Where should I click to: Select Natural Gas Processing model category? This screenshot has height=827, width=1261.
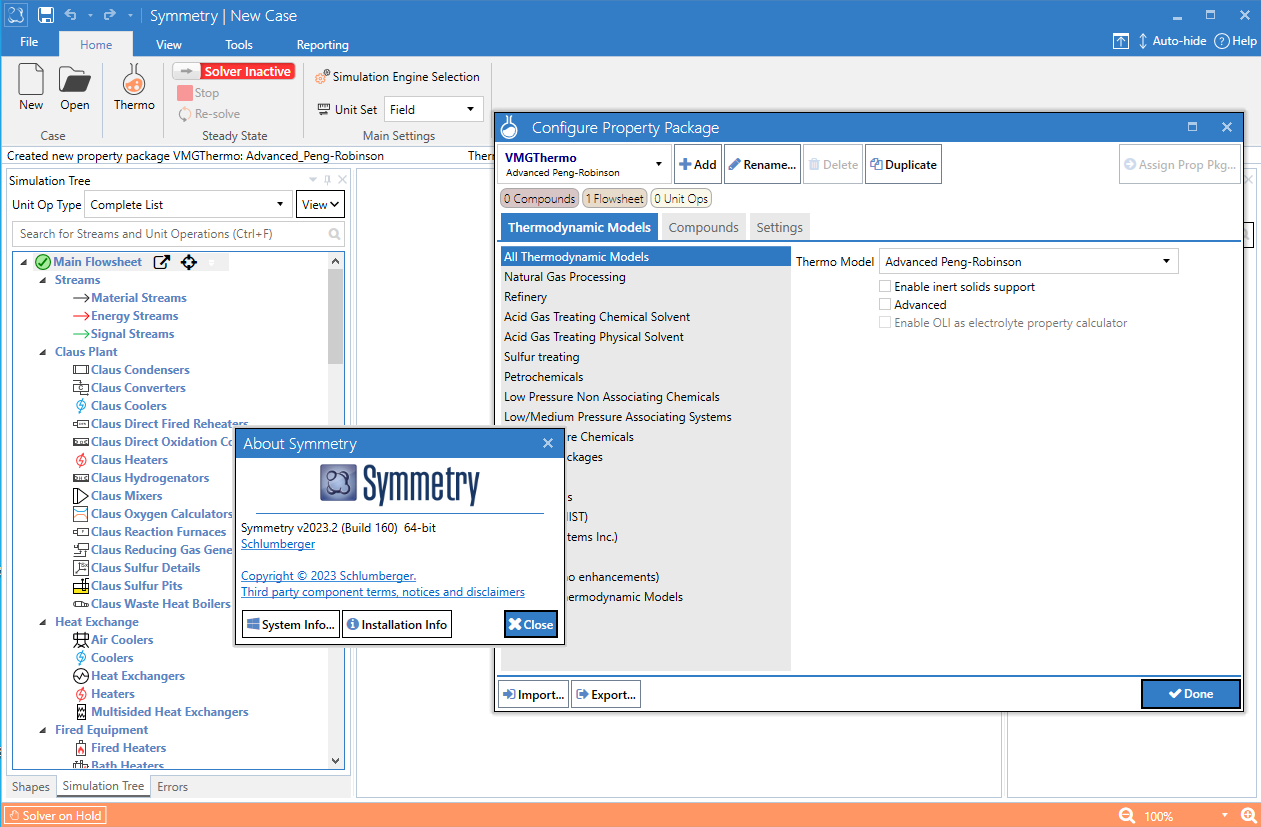click(565, 277)
